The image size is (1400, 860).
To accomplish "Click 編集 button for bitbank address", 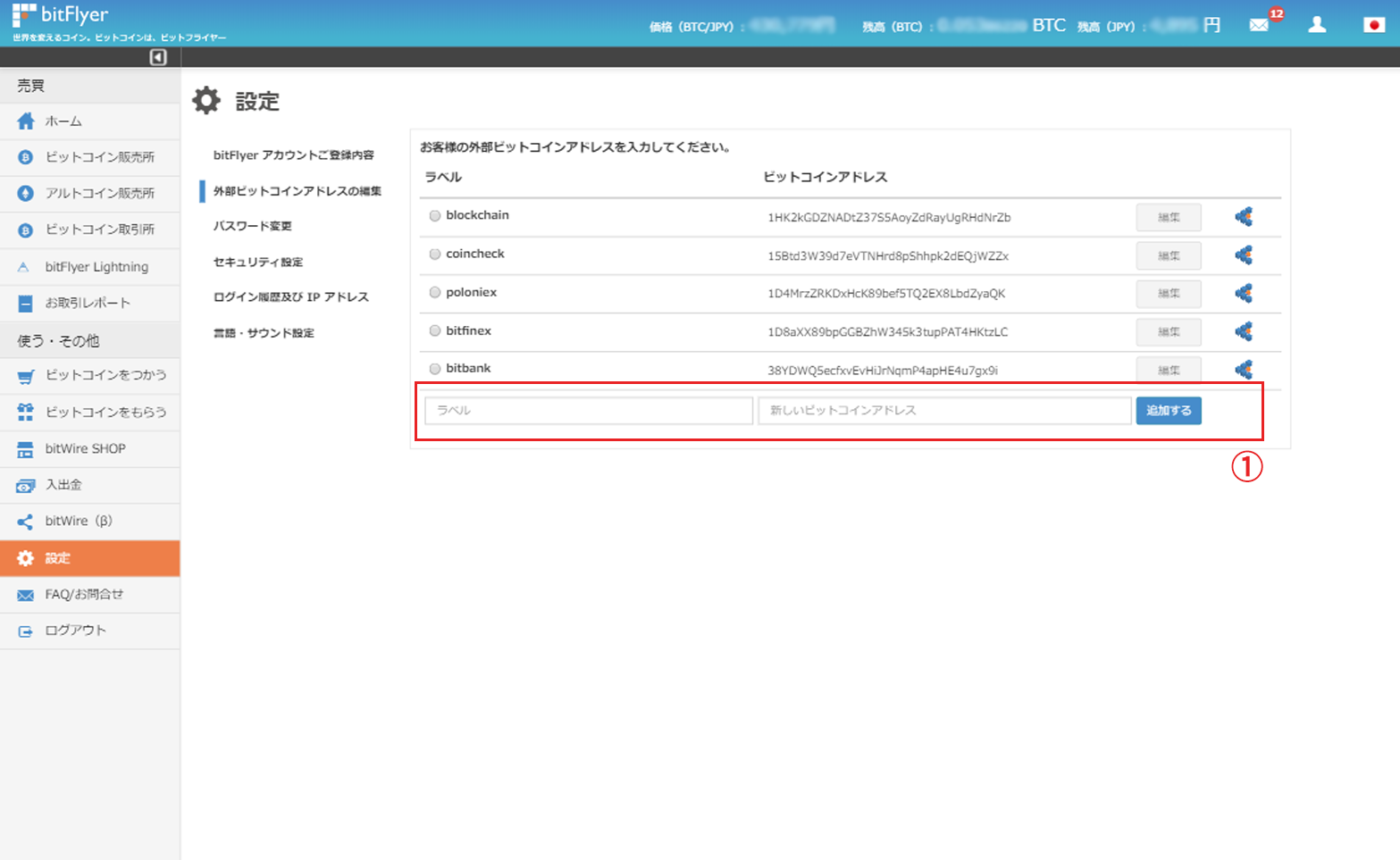I will coord(1169,369).
